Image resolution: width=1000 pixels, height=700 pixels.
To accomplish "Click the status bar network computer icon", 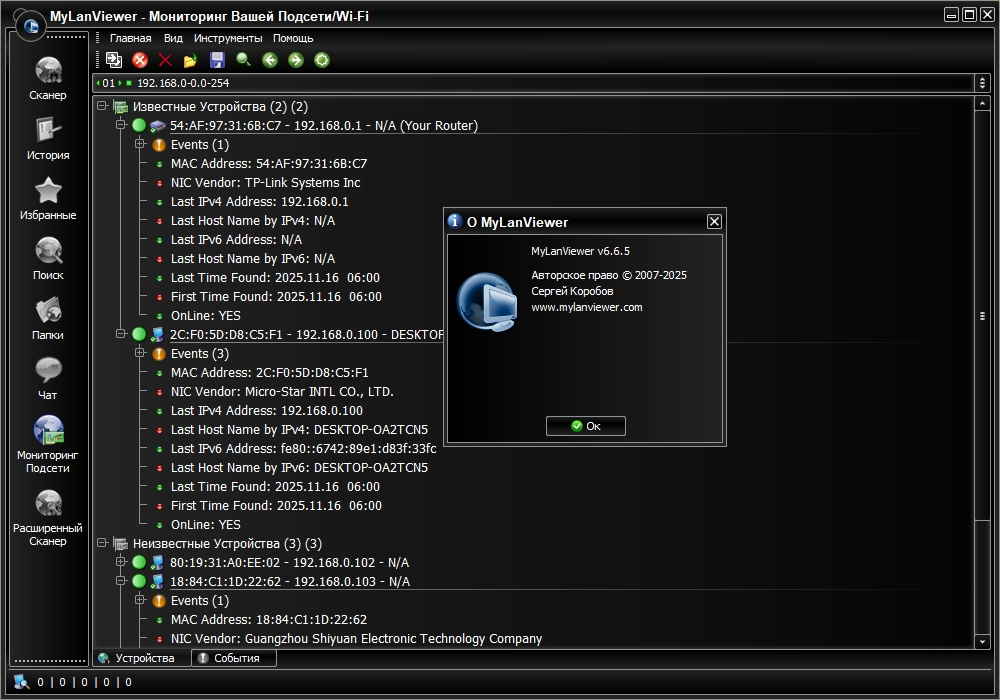I will [21, 682].
